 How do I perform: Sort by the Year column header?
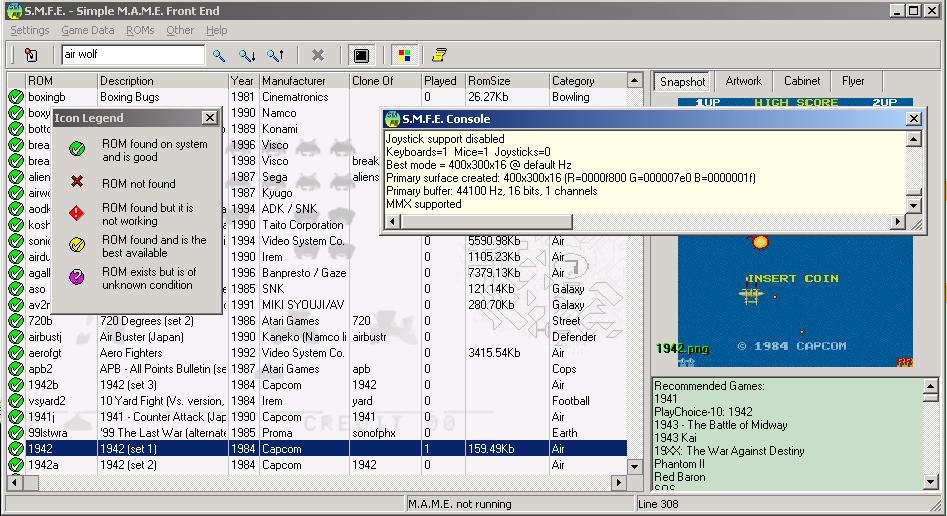(243, 80)
